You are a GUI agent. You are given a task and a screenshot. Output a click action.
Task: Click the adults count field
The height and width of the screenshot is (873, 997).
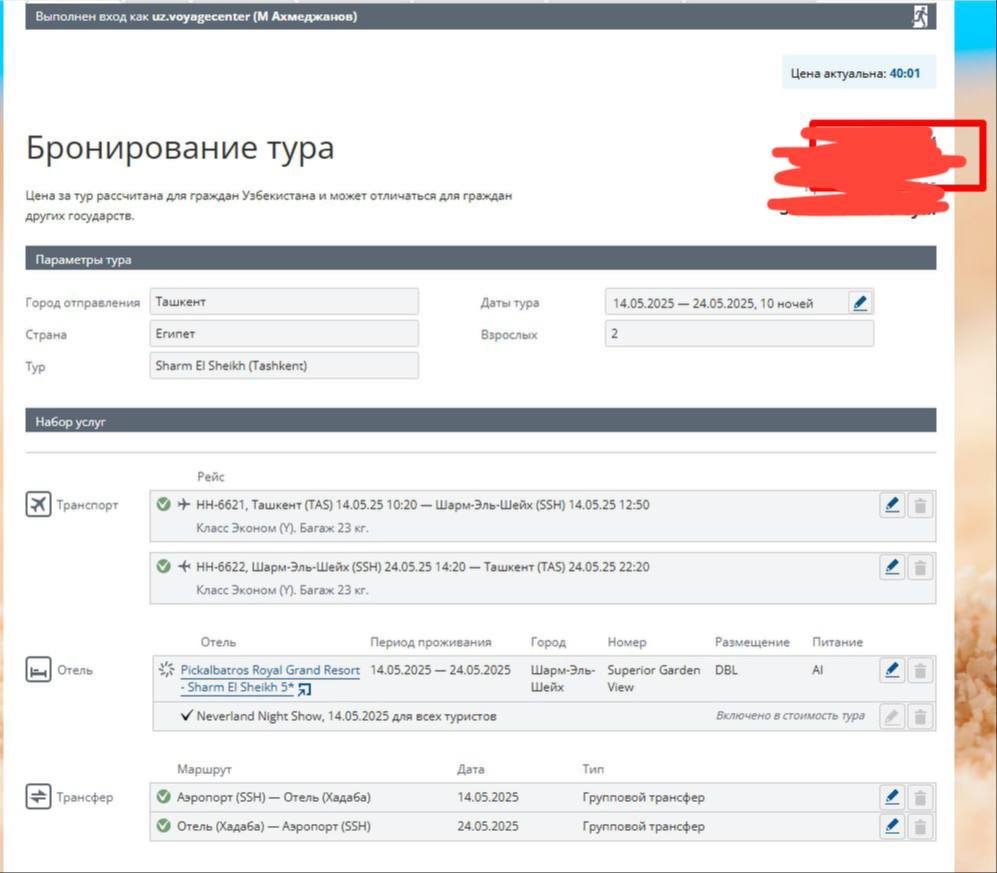pos(739,334)
